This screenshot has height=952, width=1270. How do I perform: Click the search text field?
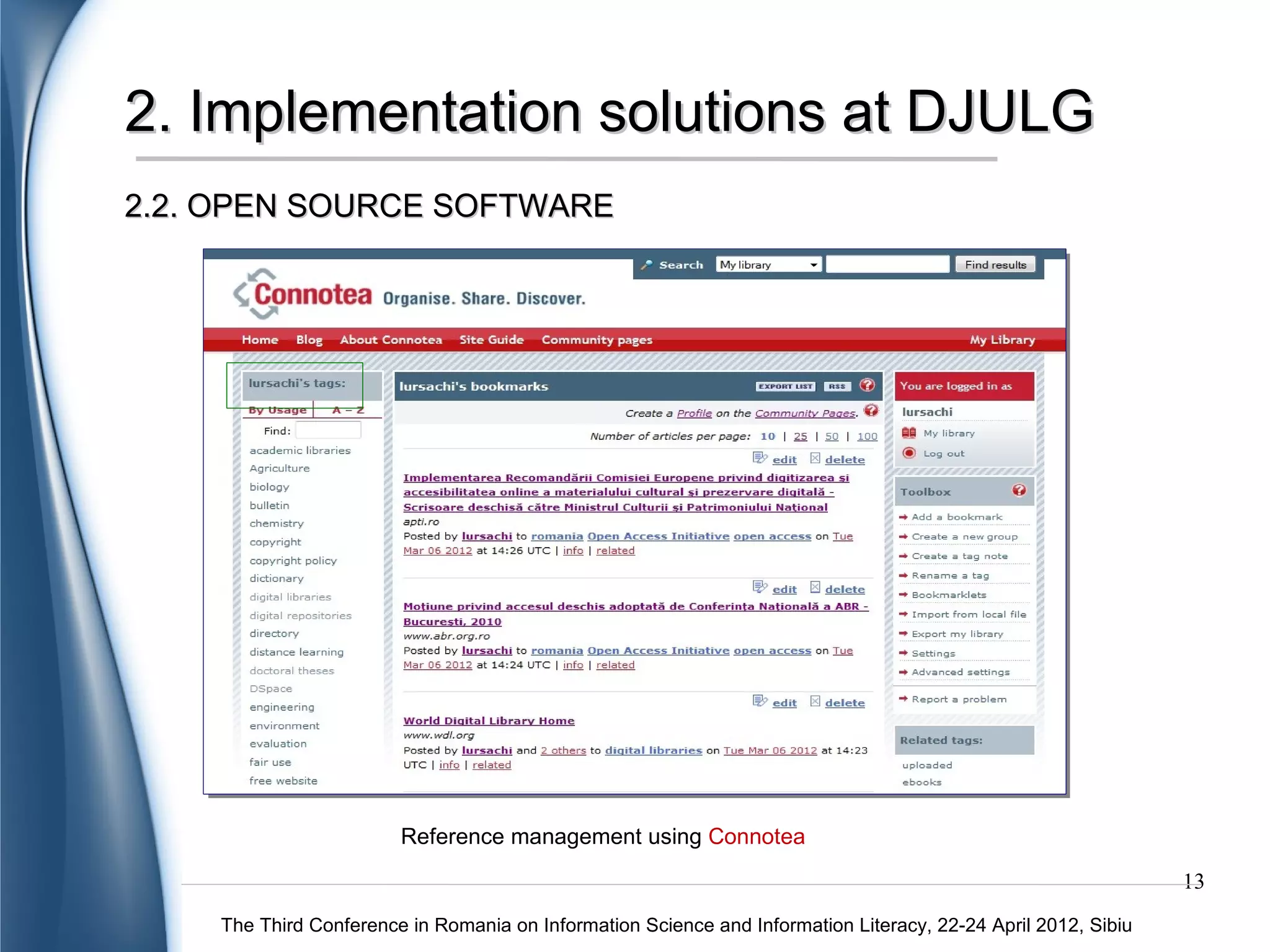[x=887, y=264]
